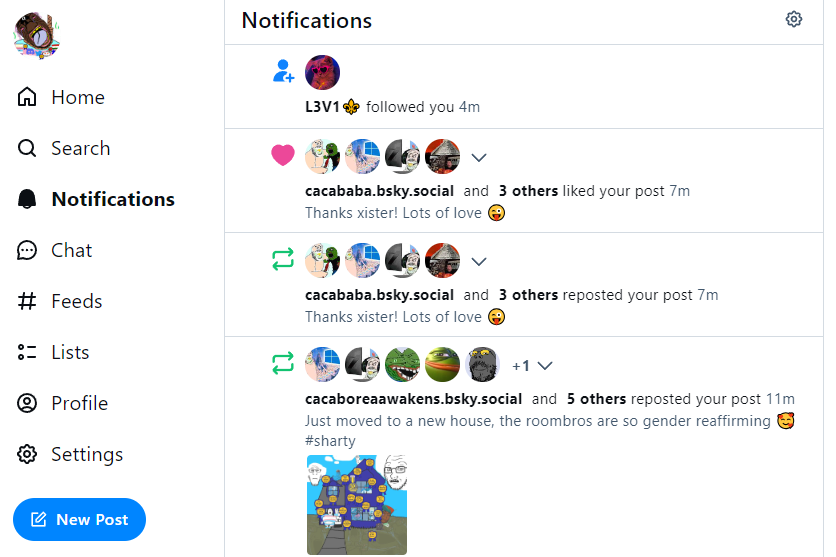Open cacaboreaawakens.bsky.social profile link
This screenshot has width=836, height=557.
(x=413, y=399)
